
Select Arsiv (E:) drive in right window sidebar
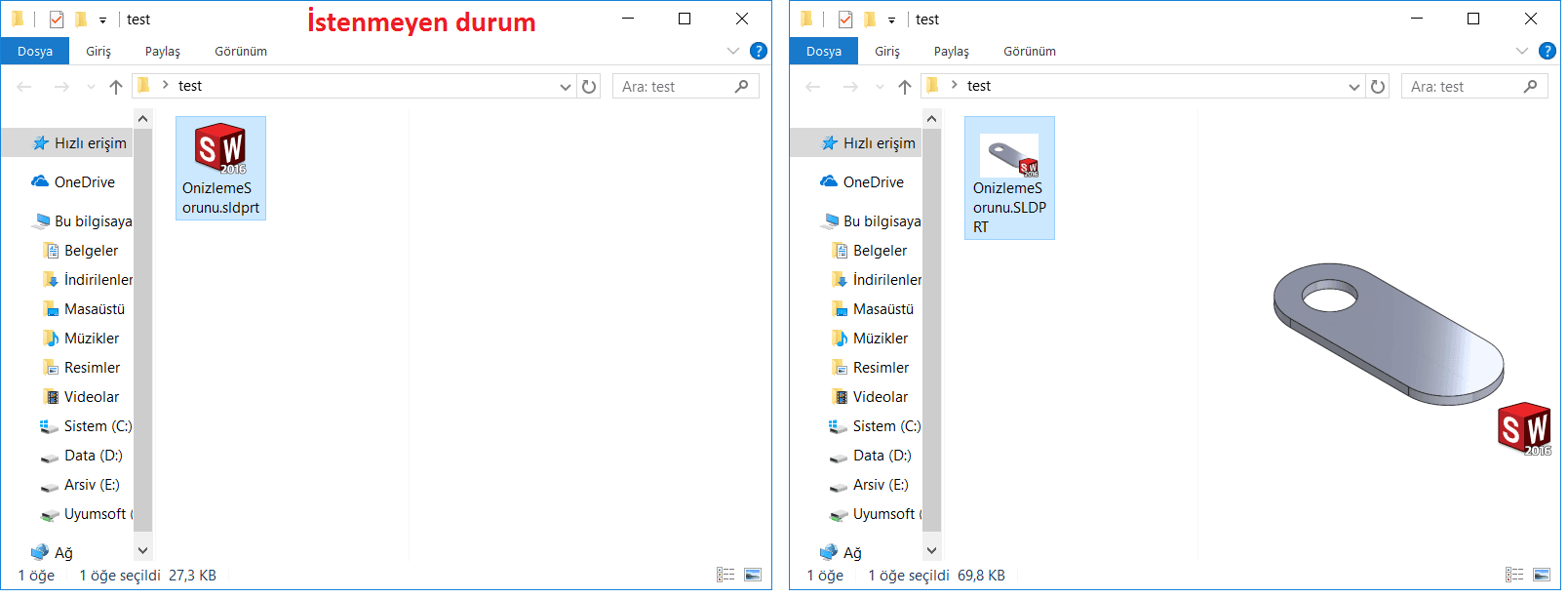869,485
